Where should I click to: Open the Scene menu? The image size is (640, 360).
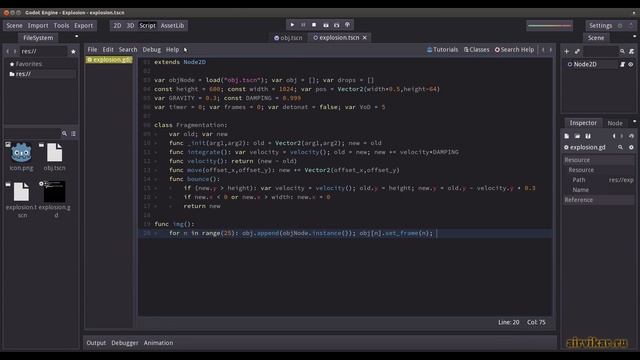point(14,25)
